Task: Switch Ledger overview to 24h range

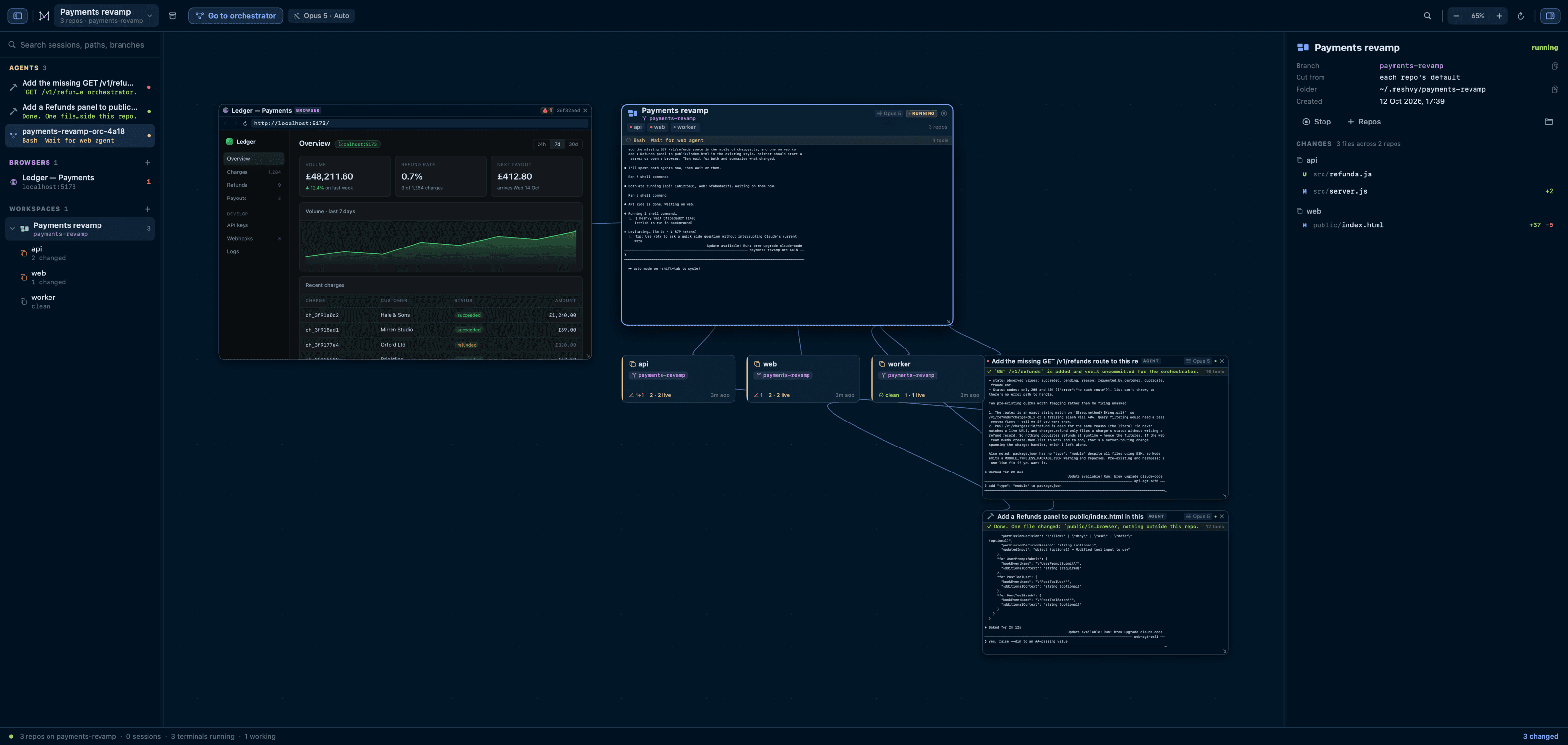Action: coord(541,144)
